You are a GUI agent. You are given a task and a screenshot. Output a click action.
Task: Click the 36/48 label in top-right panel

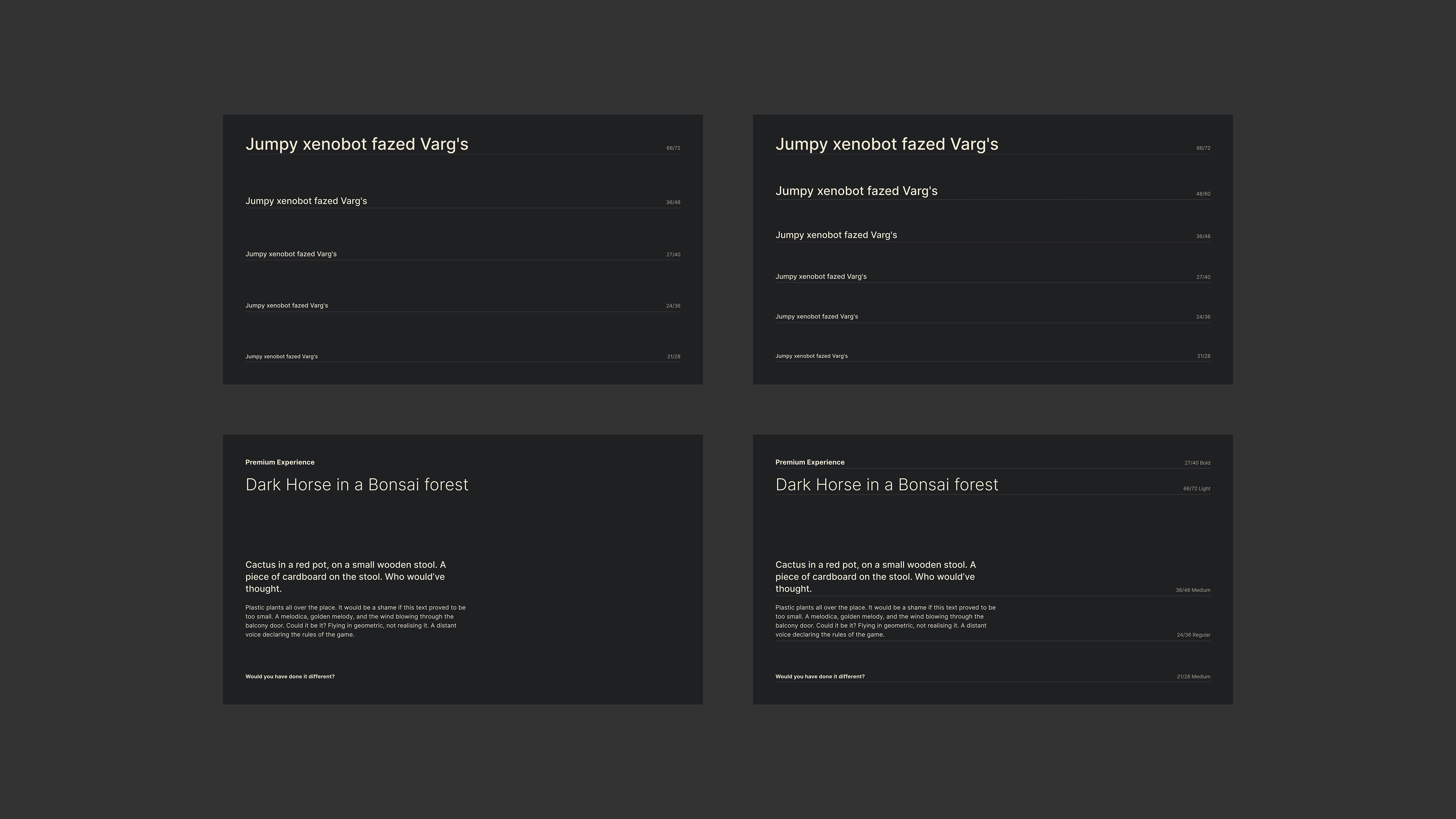[1203, 236]
